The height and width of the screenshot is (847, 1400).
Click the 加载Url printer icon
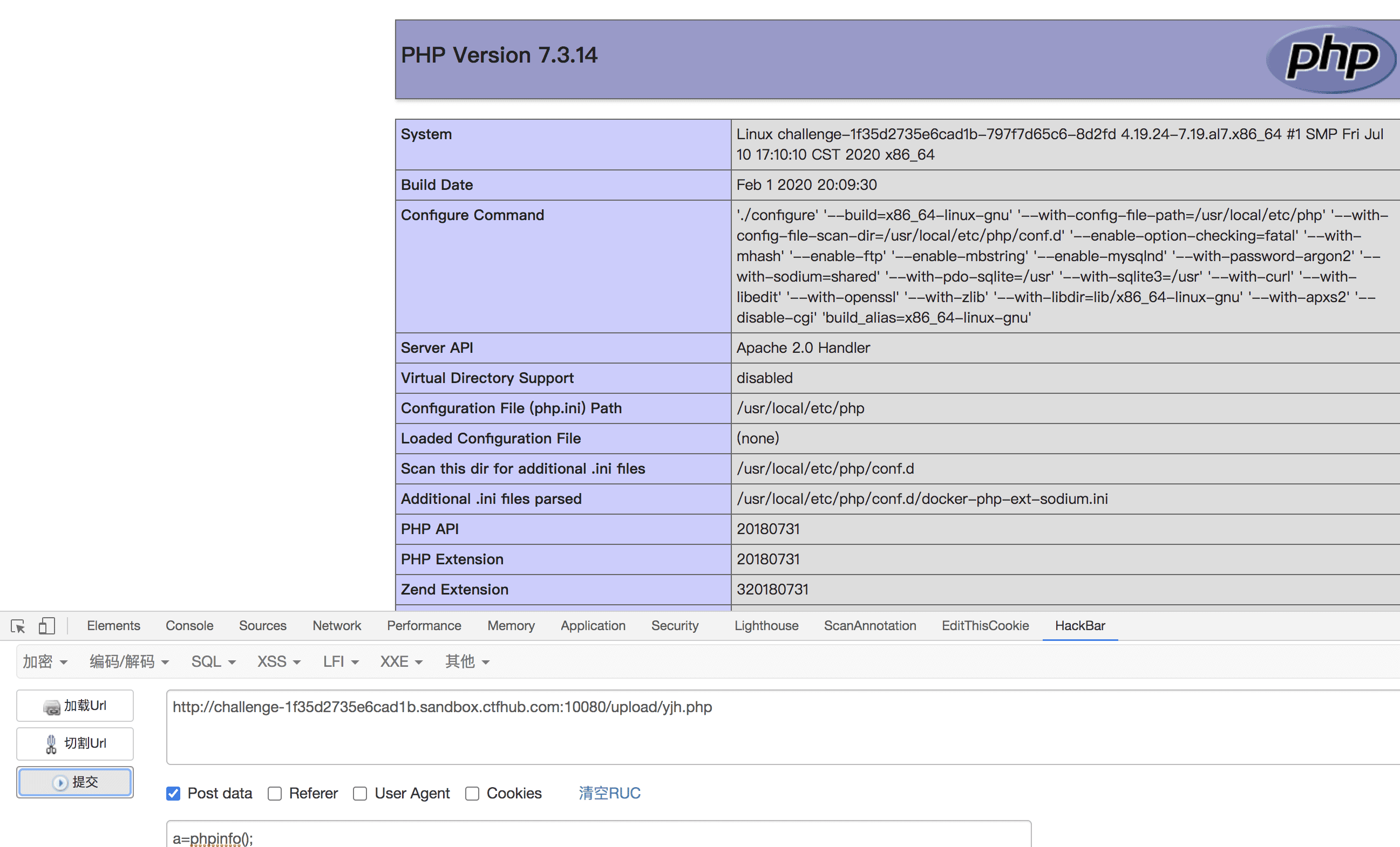(x=52, y=707)
